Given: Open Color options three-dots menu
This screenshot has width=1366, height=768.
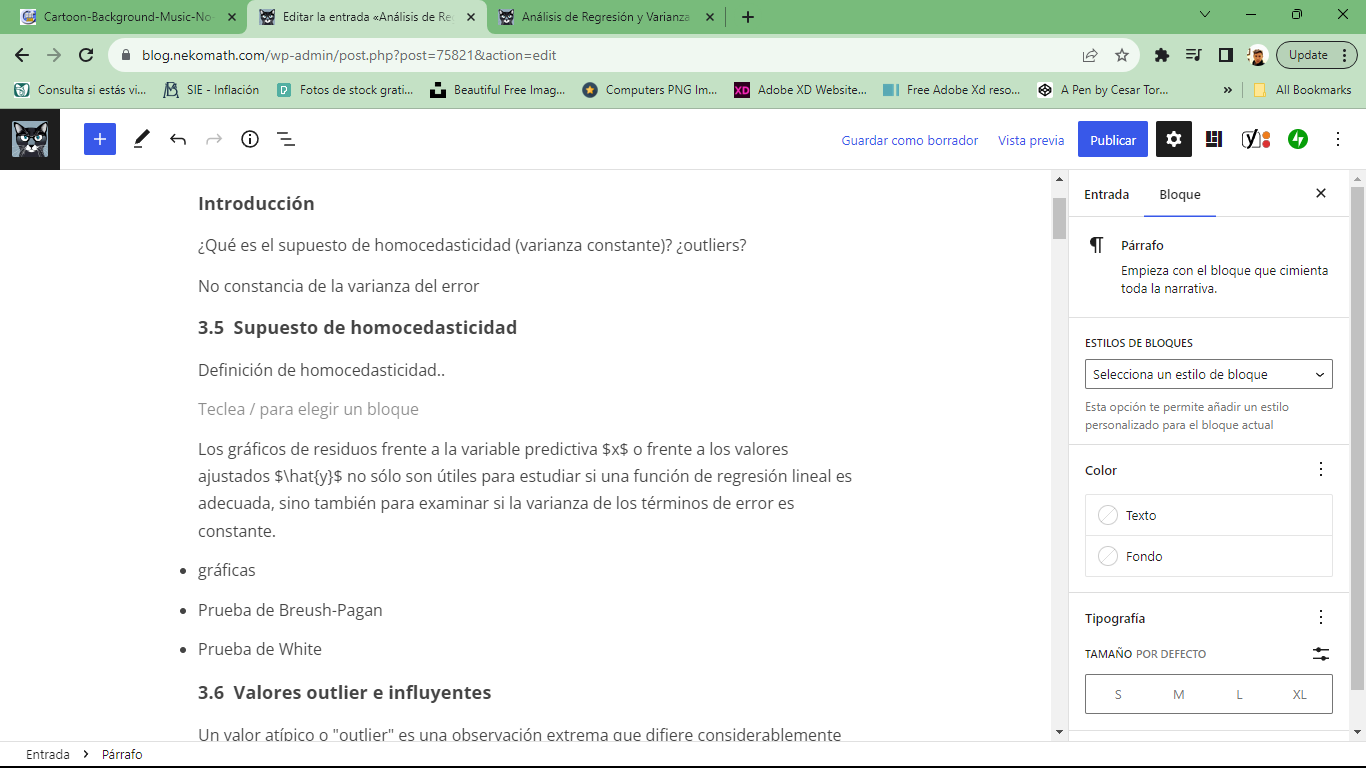Looking at the screenshot, I should click(1321, 470).
